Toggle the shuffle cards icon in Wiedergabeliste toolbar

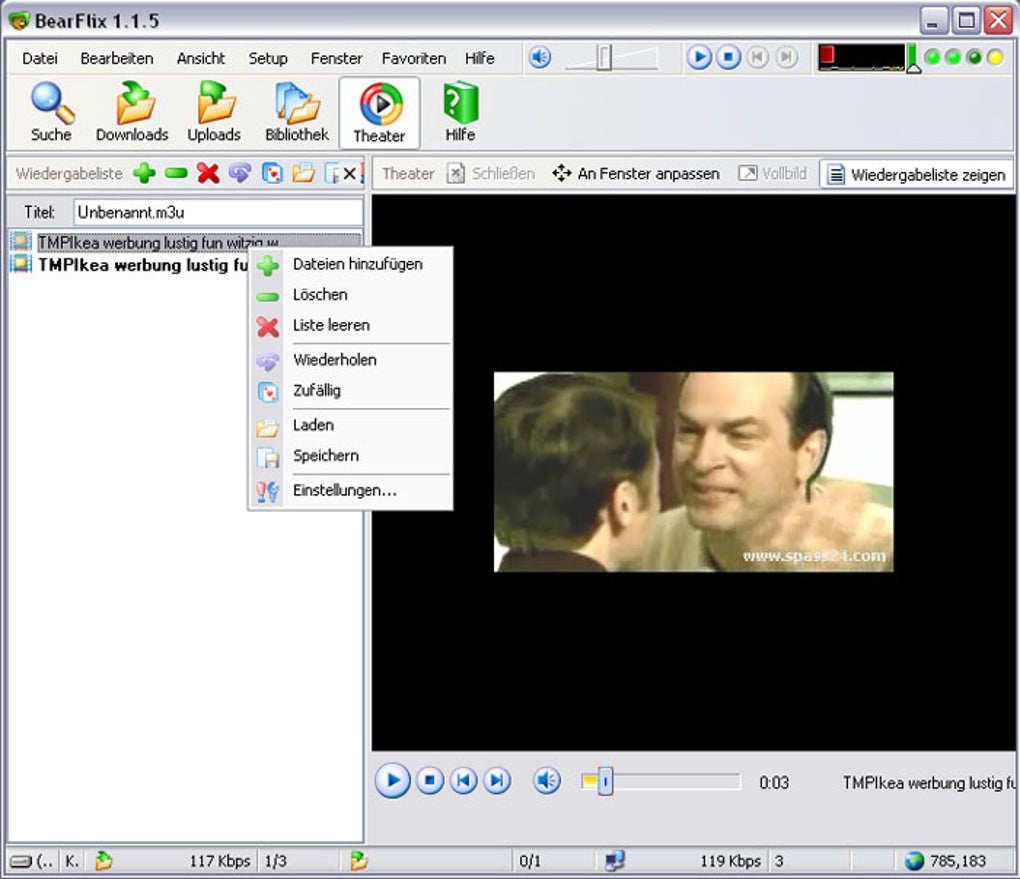[272, 173]
